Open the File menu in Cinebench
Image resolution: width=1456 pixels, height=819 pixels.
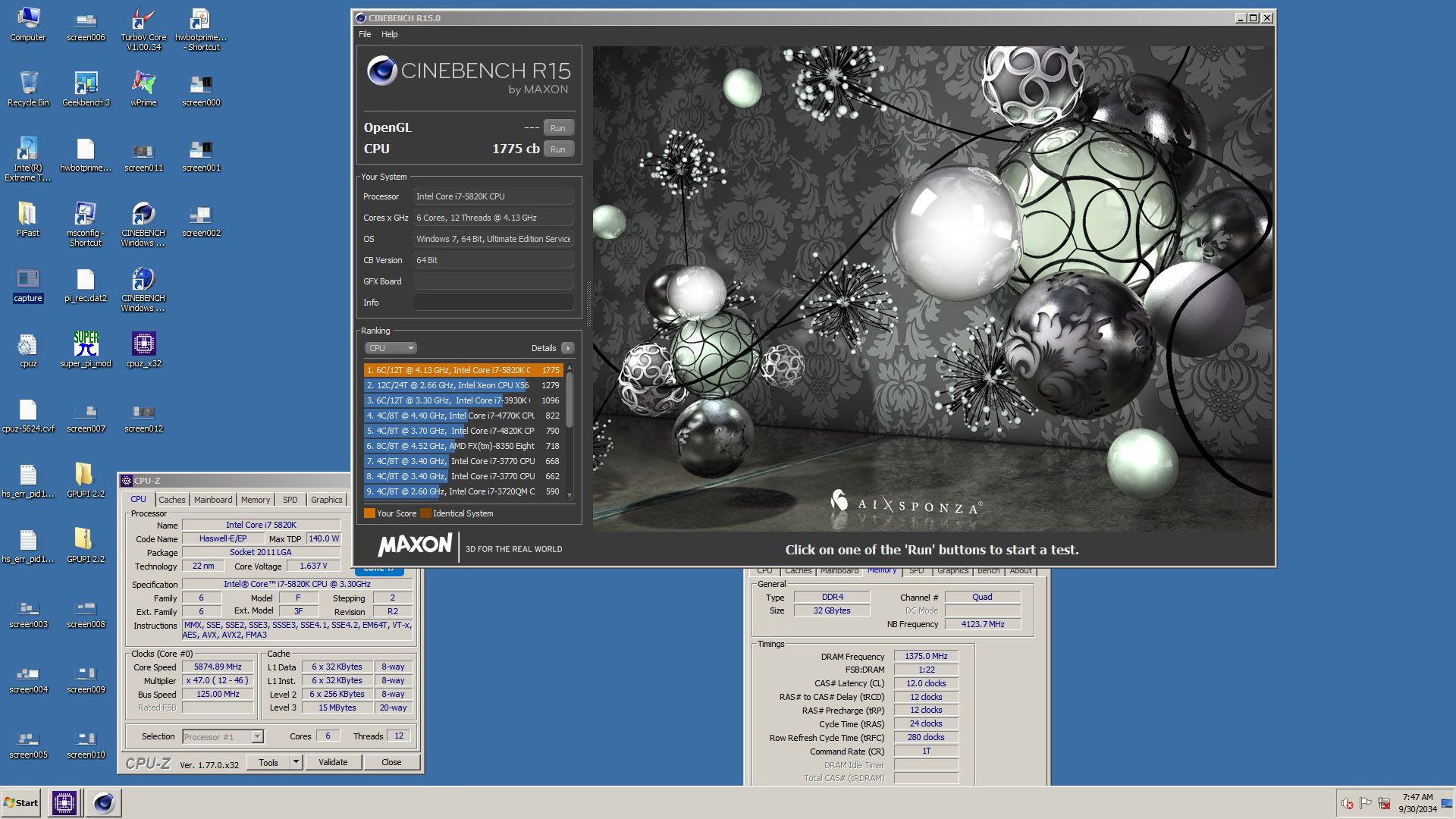(365, 34)
